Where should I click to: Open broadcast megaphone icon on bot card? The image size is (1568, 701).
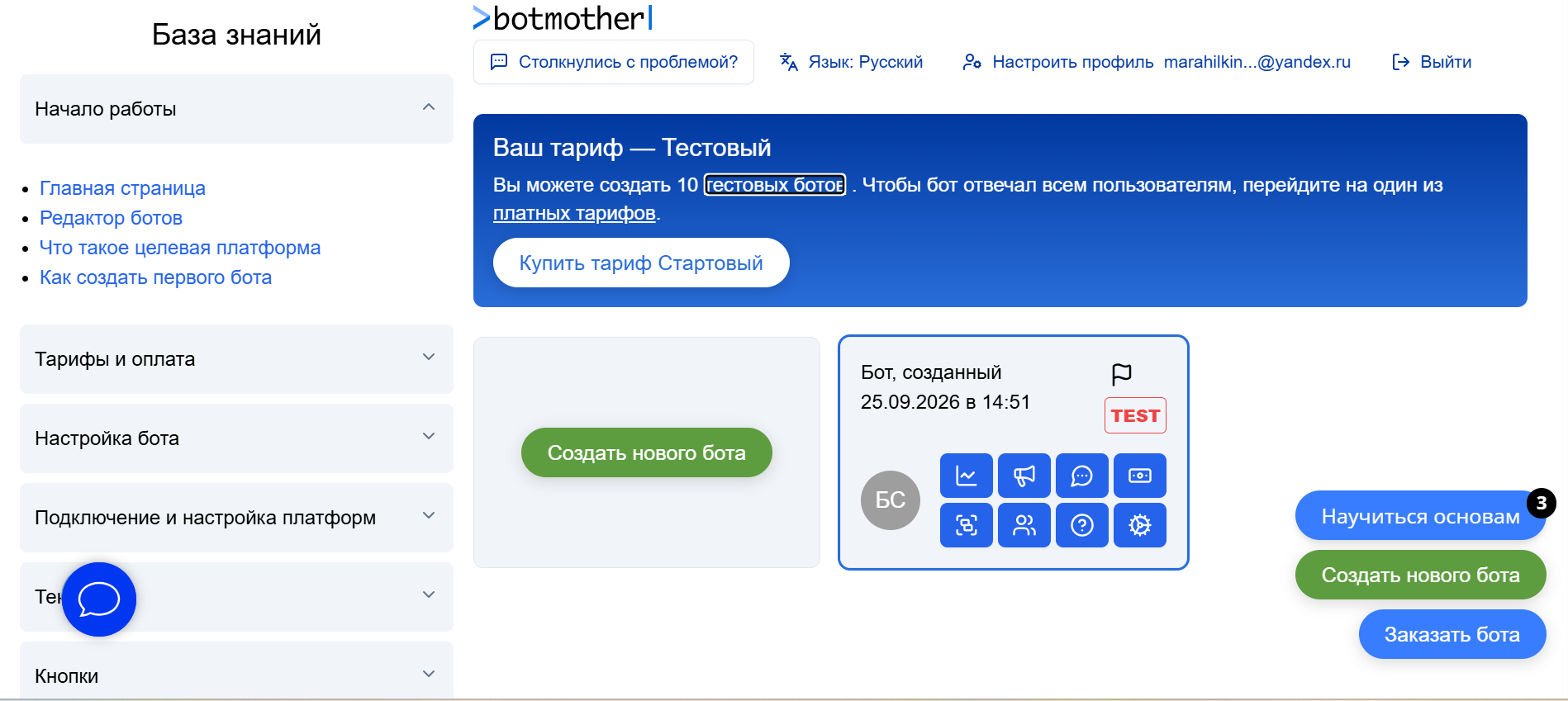click(1024, 476)
